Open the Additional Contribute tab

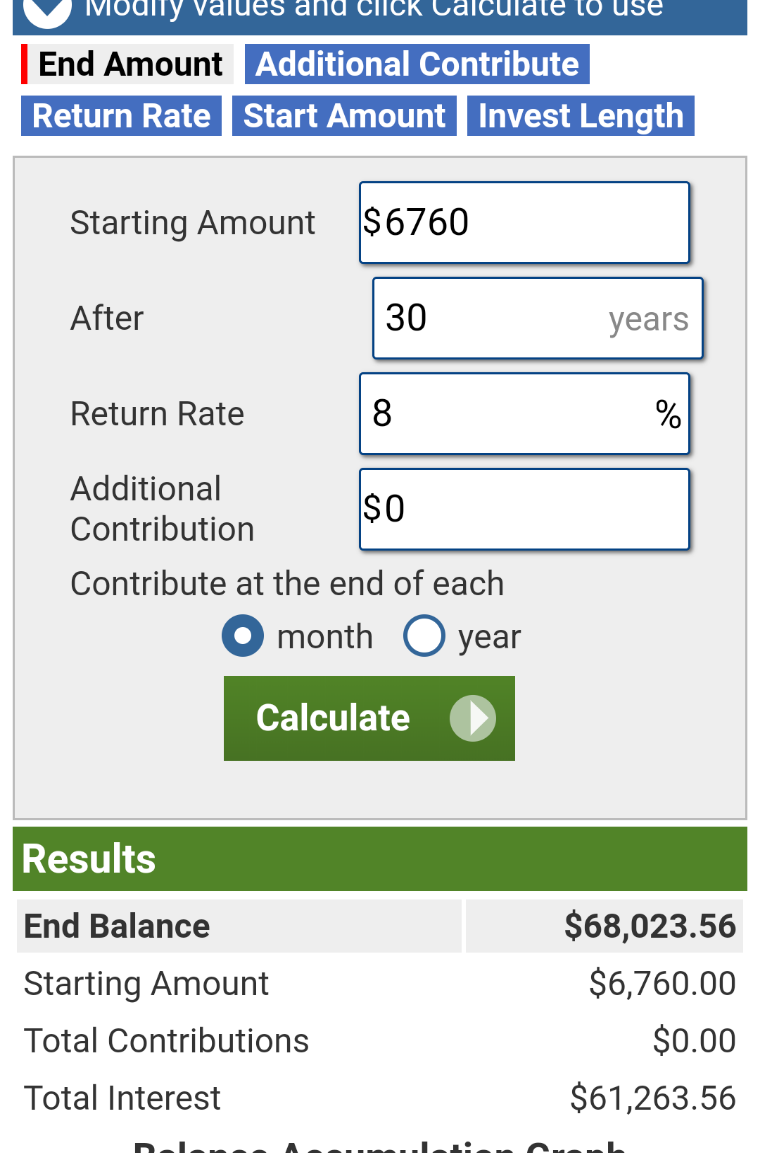417,64
